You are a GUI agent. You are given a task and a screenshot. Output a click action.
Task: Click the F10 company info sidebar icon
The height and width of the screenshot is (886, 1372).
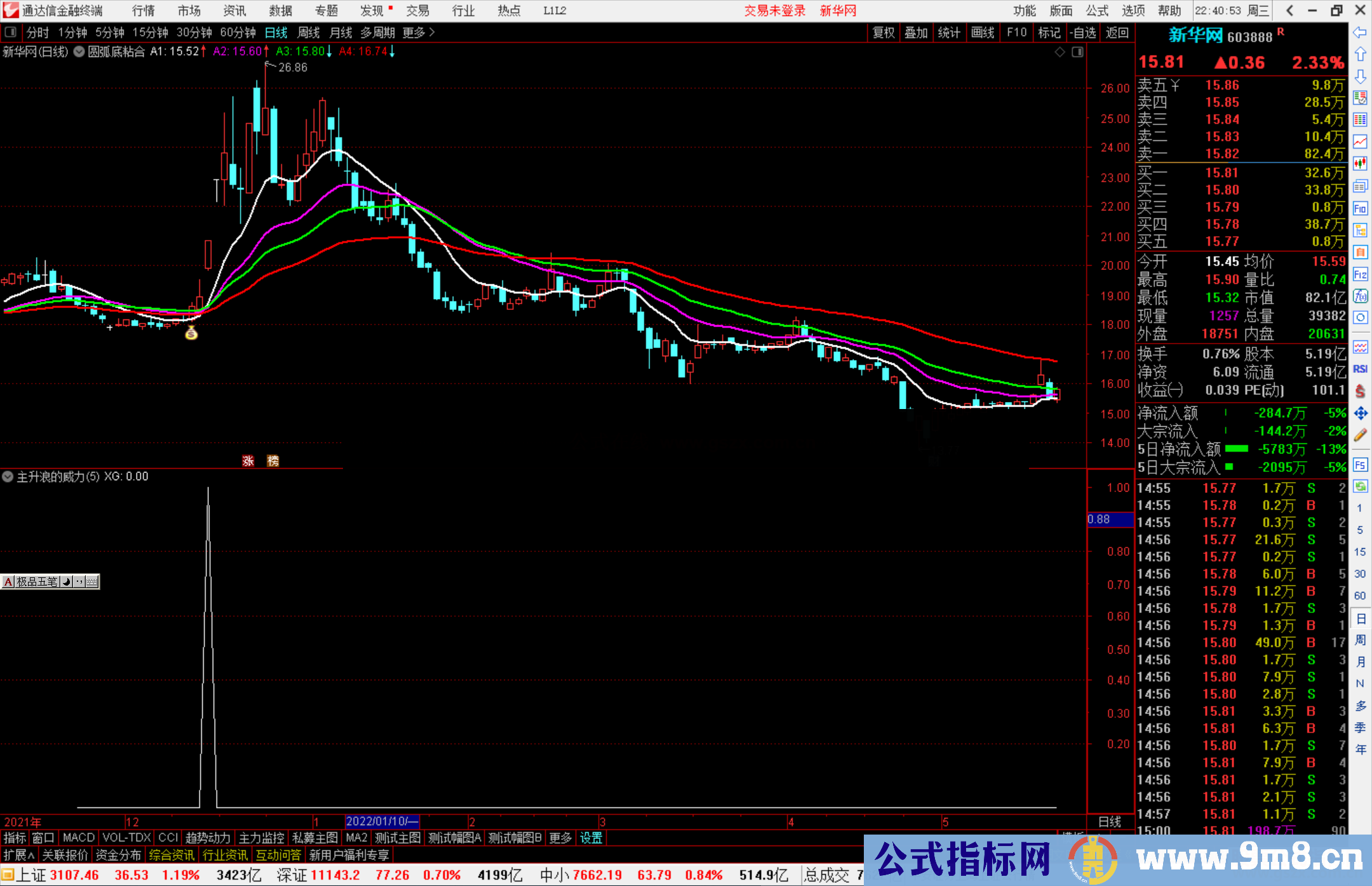coord(1360,208)
